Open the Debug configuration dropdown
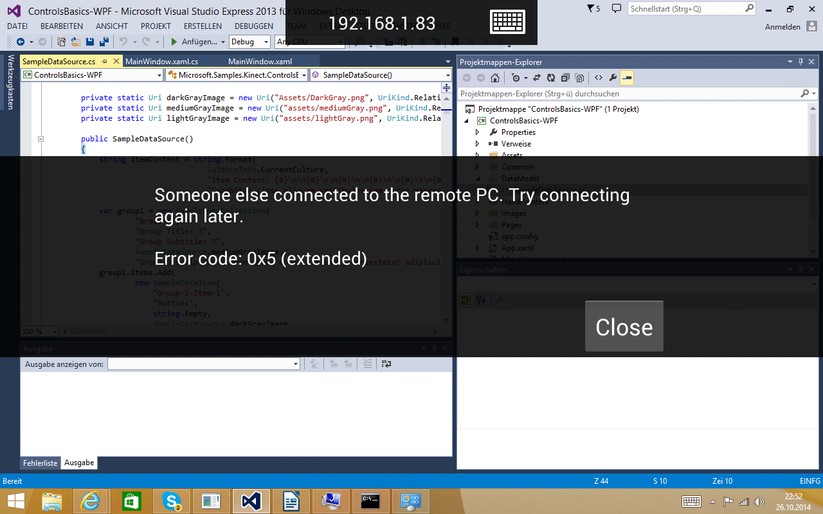Screen dimensions: 823x514 (250, 41)
